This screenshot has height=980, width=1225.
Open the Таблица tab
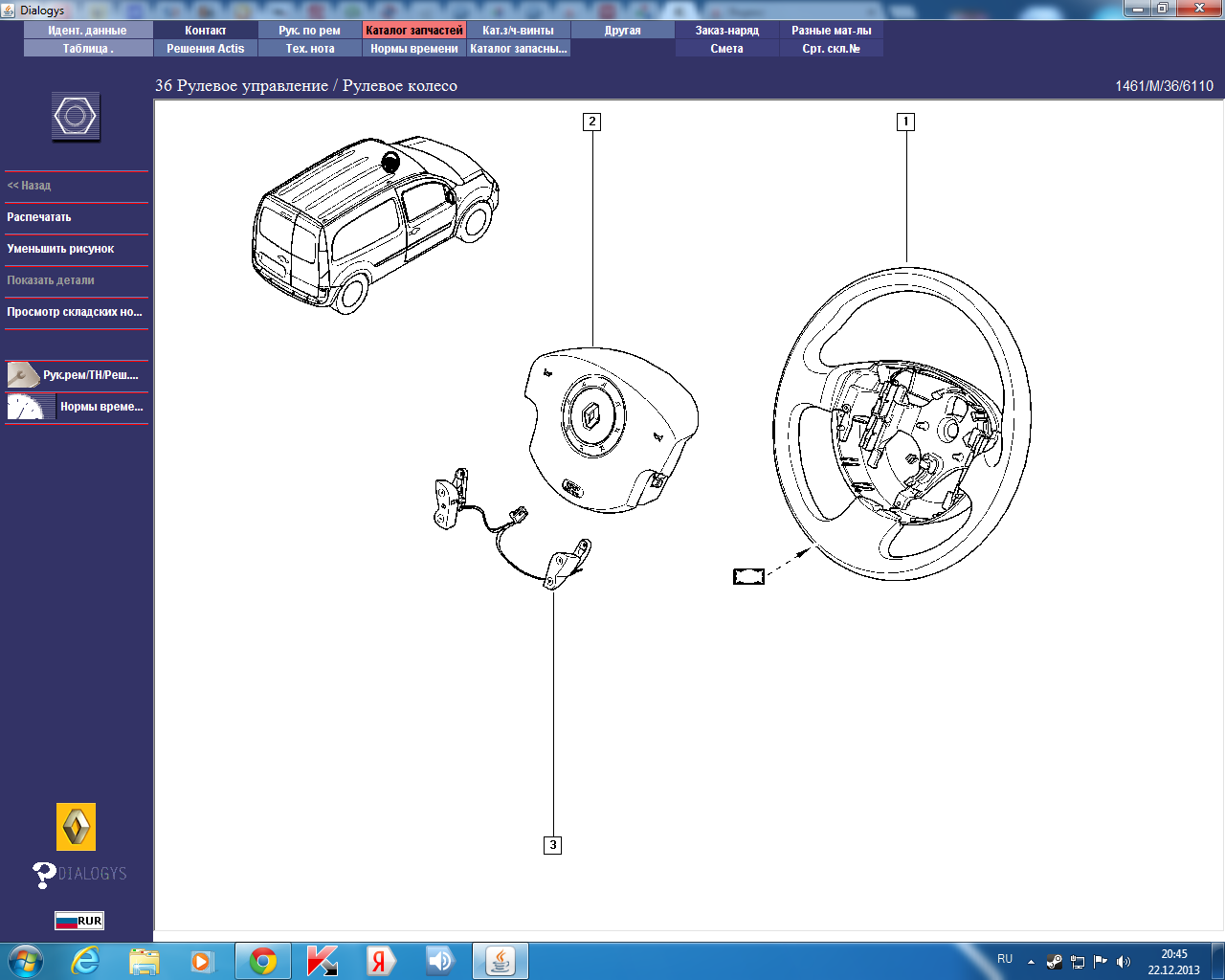click(87, 49)
